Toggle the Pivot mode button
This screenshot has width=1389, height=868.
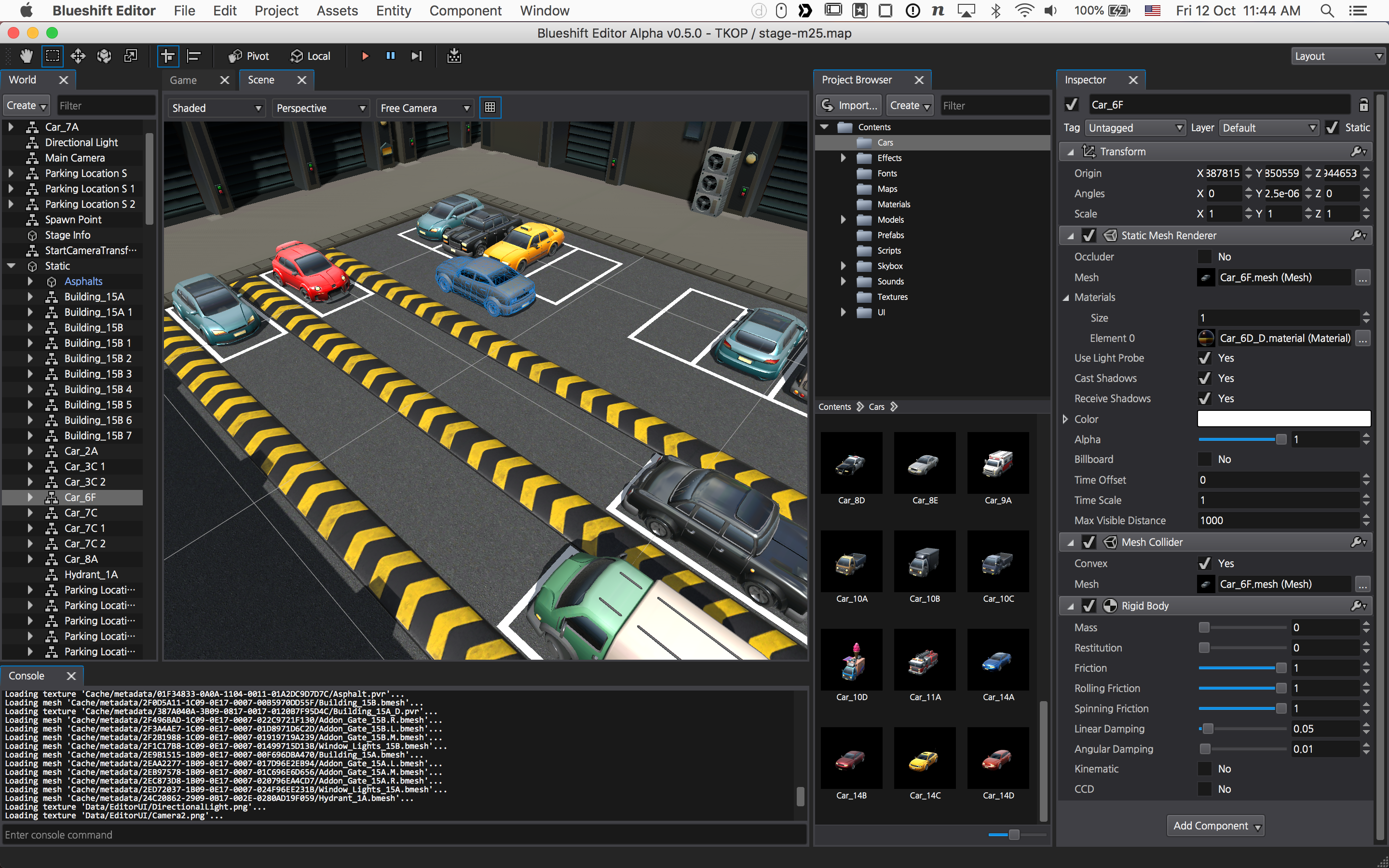coord(248,55)
